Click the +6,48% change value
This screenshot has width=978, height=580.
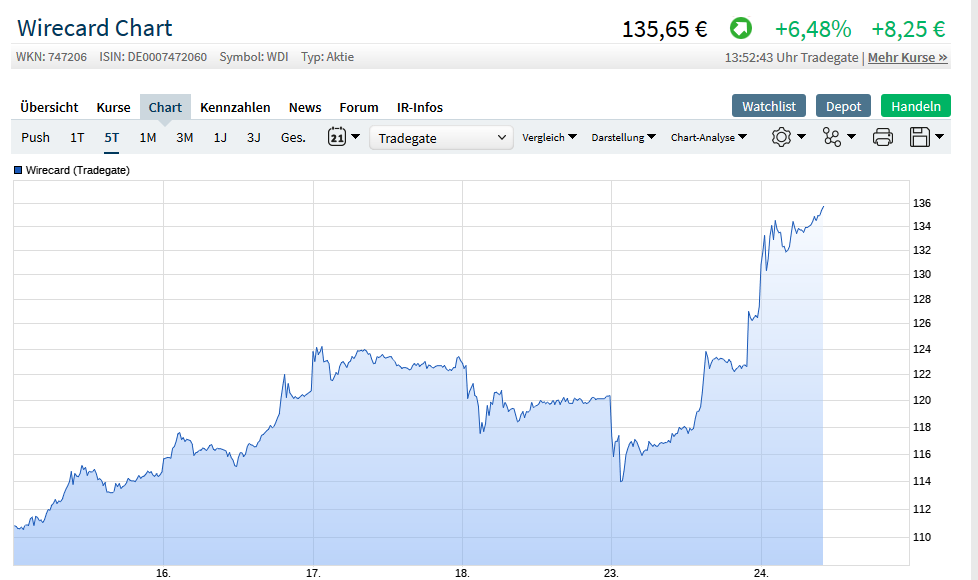pyautogui.click(x=813, y=29)
